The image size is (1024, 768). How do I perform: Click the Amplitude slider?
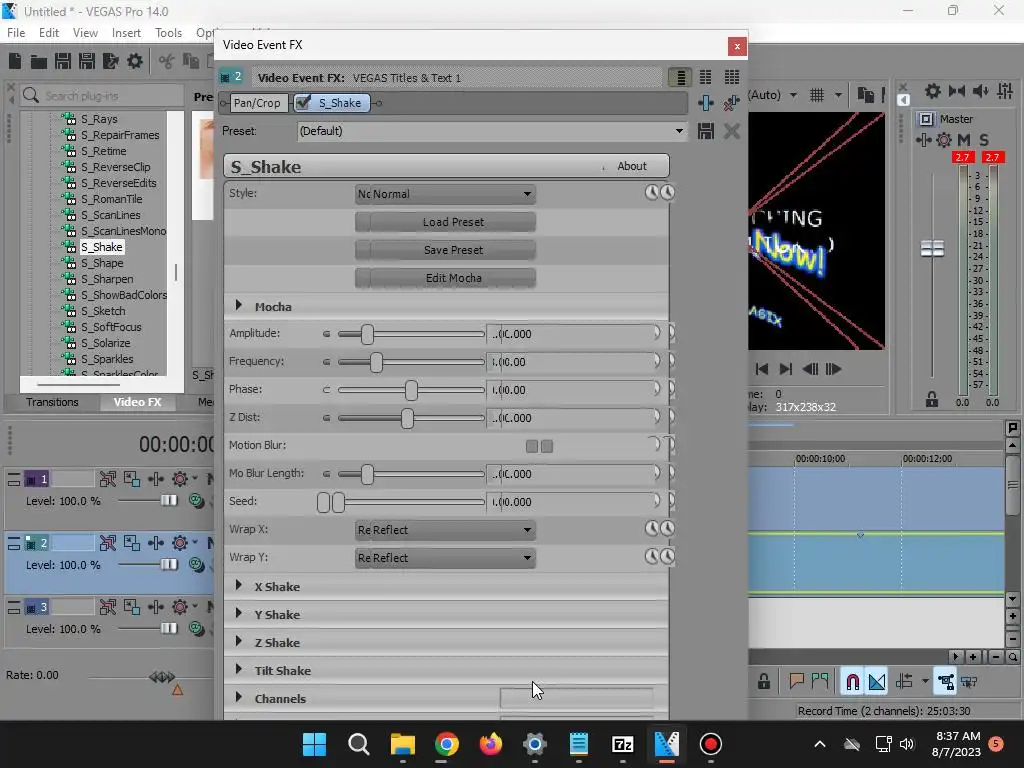(x=411, y=334)
